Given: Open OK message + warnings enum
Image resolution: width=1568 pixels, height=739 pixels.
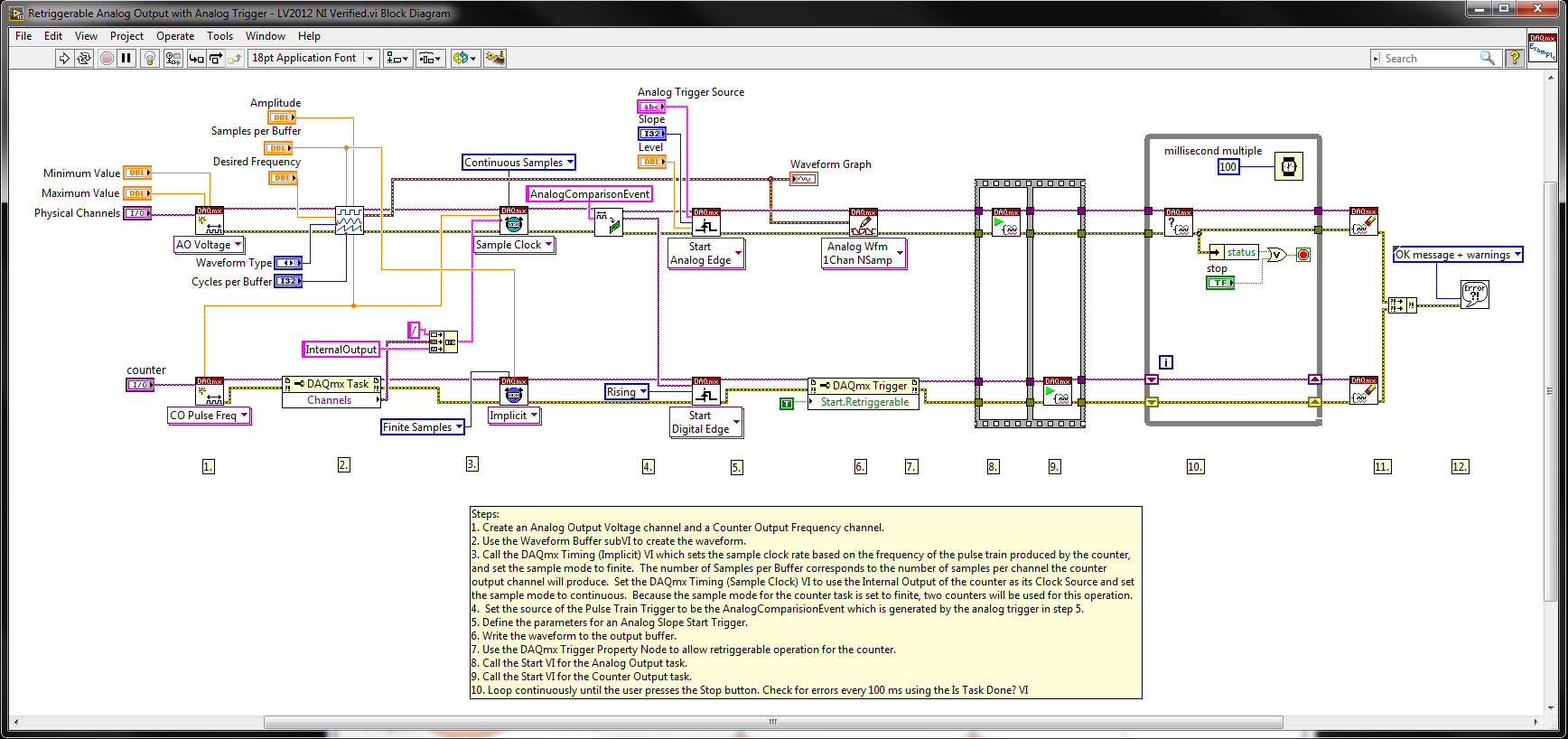Looking at the screenshot, I should pos(1458,255).
